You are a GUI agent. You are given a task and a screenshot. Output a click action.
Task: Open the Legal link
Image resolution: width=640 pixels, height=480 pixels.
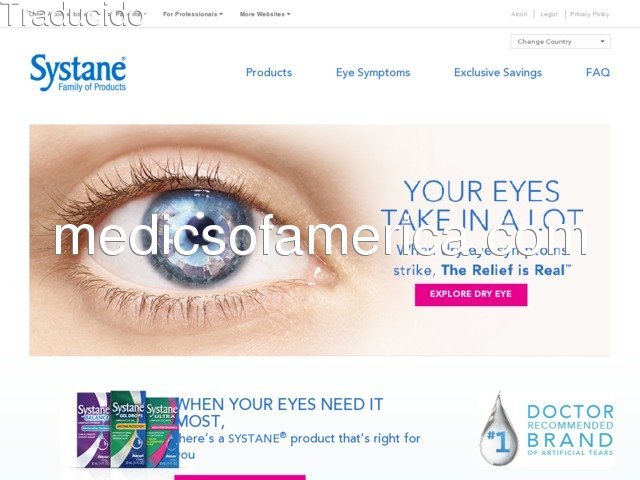[549, 14]
